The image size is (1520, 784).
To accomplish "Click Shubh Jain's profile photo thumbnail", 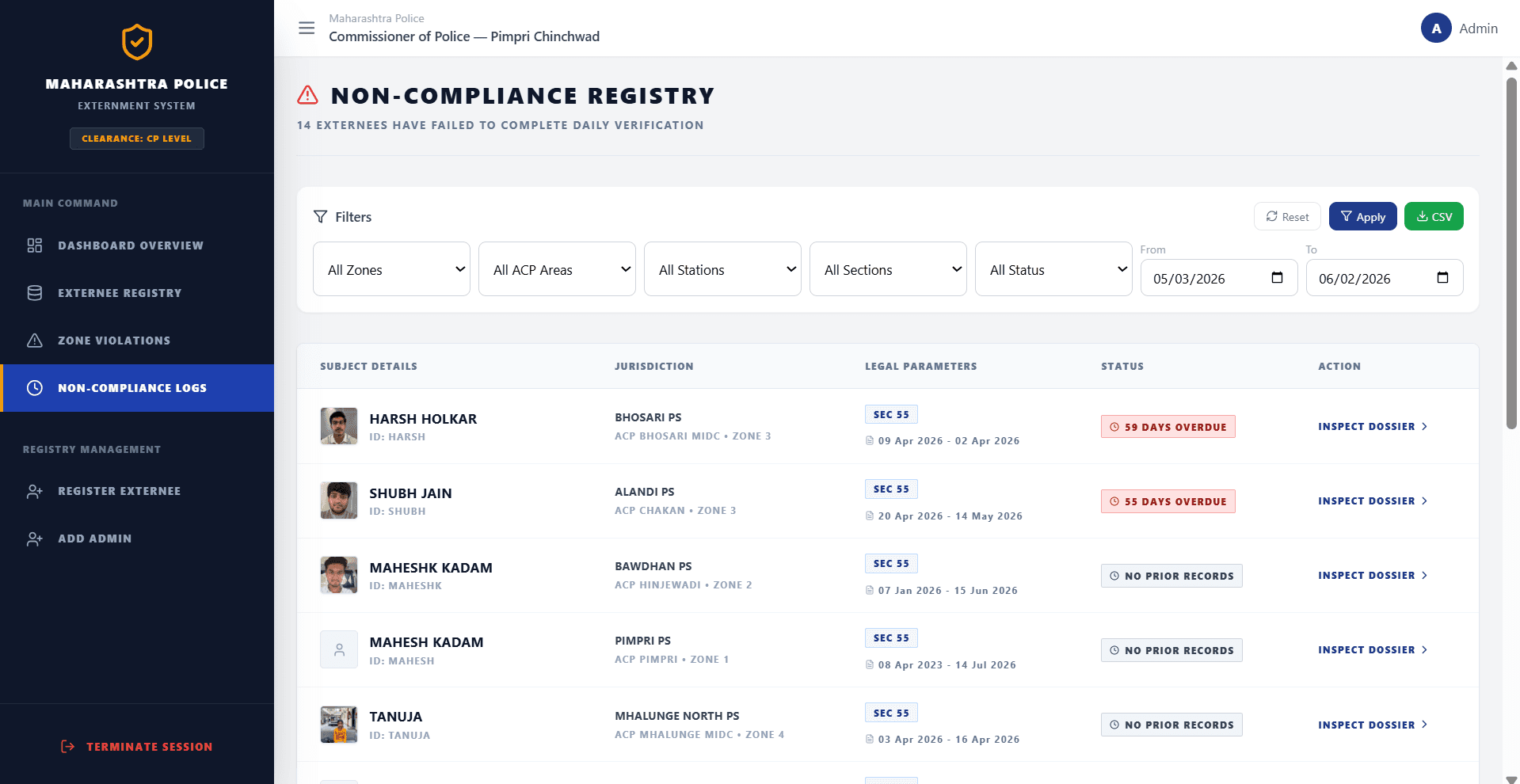I will click(x=339, y=500).
